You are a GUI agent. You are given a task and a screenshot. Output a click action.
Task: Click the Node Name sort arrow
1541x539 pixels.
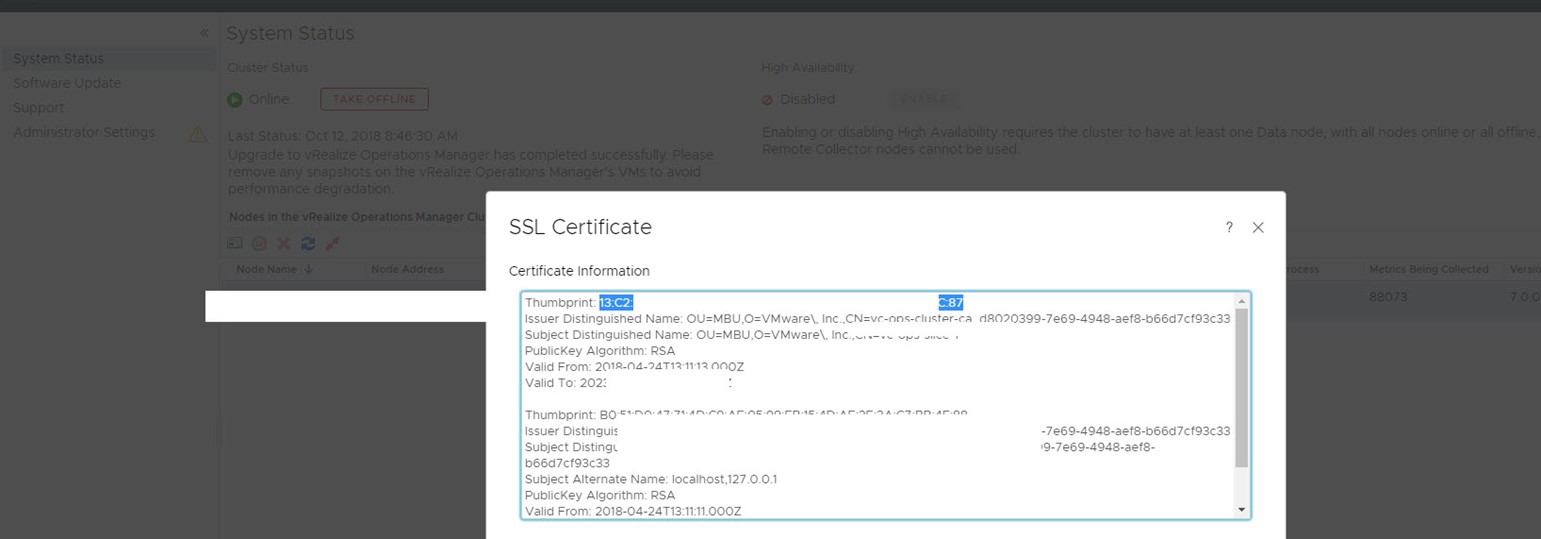point(309,269)
